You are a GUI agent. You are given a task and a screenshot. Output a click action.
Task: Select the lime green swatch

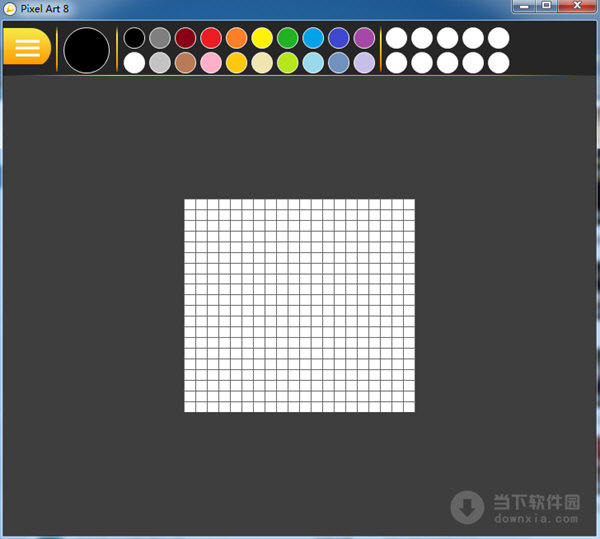tap(288, 62)
